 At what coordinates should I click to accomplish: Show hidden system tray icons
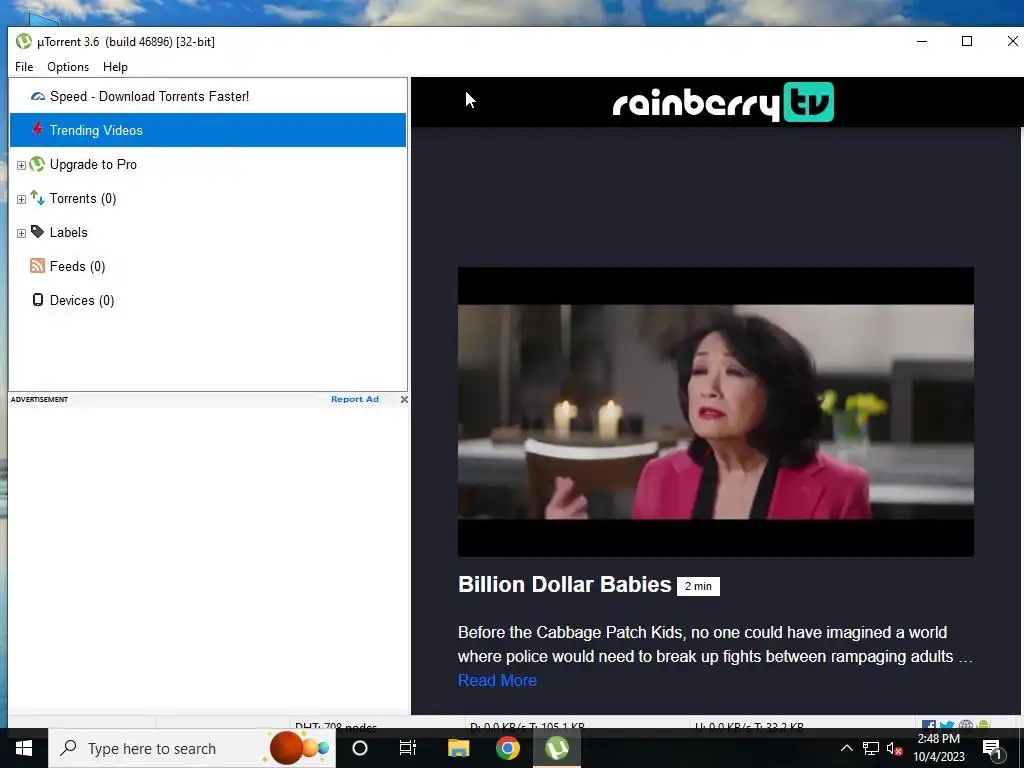point(846,748)
